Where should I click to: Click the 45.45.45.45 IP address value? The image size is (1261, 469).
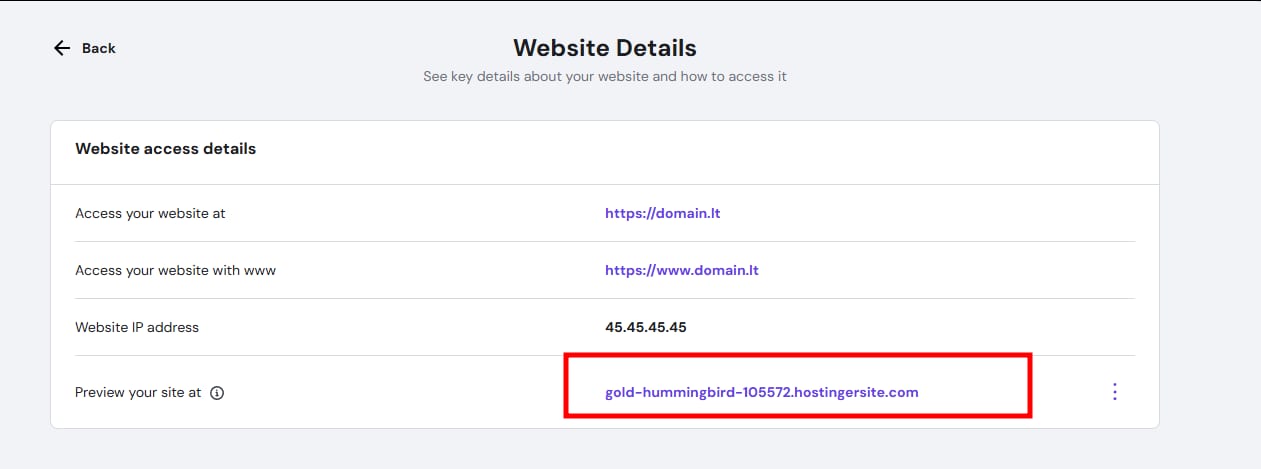coord(645,327)
